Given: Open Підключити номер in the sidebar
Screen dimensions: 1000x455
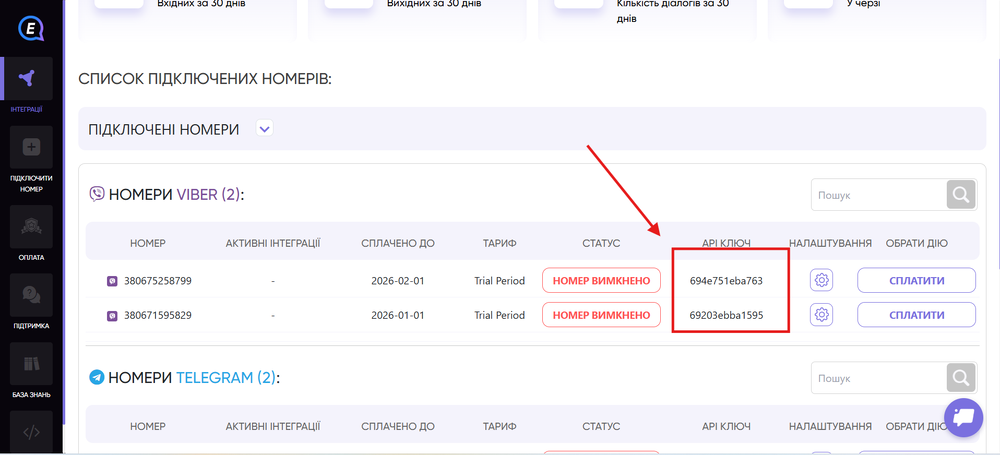Looking at the screenshot, I should click(30, 158).
